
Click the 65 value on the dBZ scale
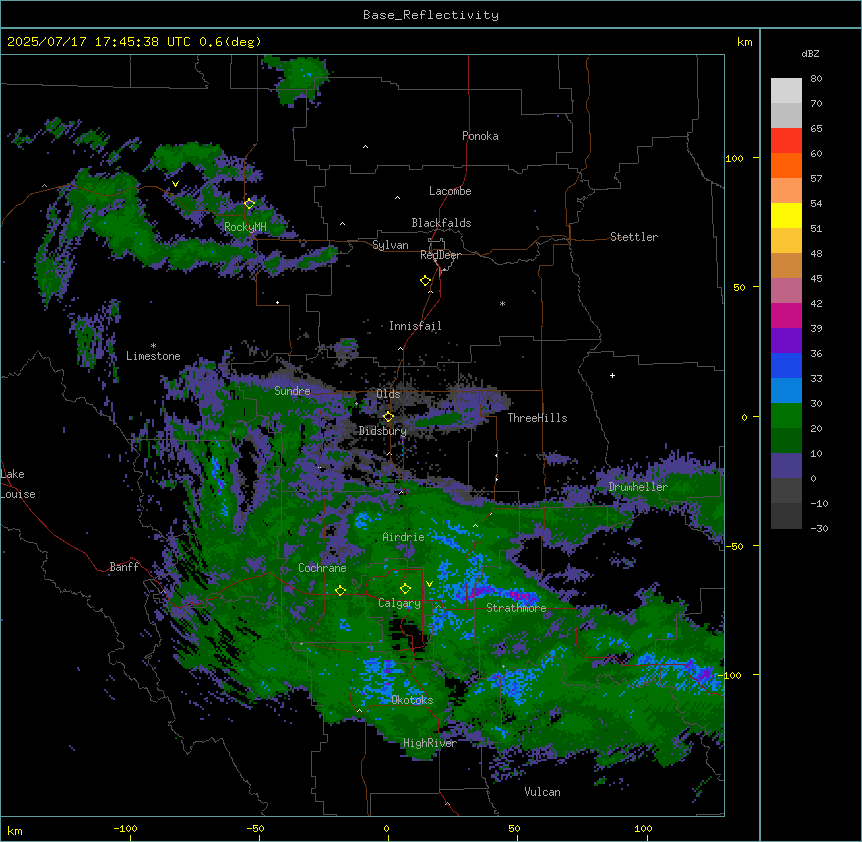click(x=816, y=129)
